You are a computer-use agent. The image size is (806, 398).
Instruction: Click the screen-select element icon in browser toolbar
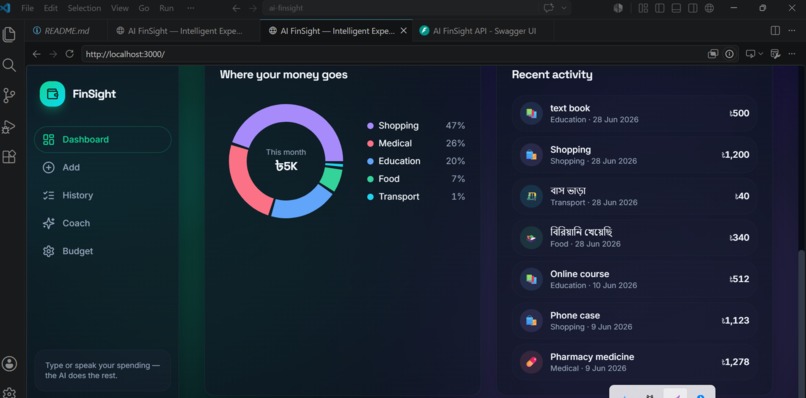click(x=750, y=53)
